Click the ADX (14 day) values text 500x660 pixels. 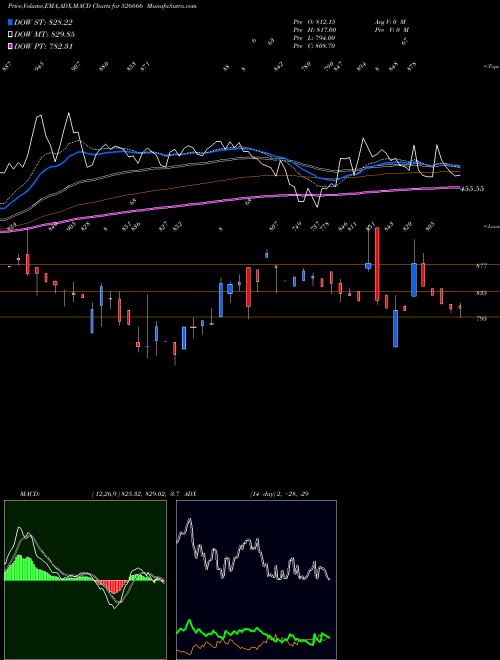click(x=279, y=494)
